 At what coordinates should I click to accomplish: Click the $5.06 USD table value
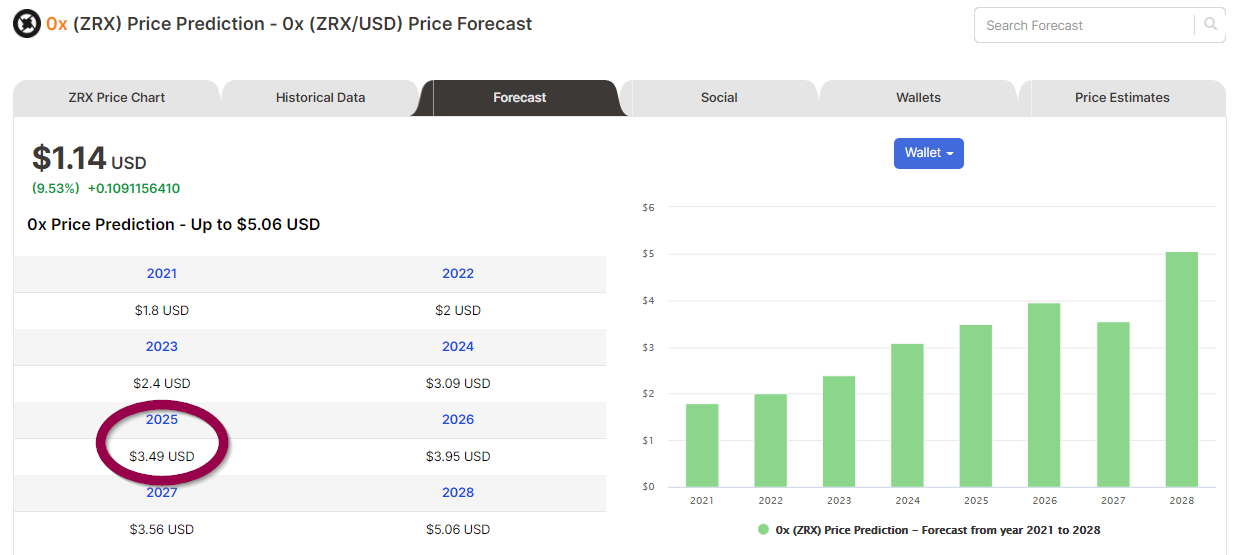coord(458,529)
